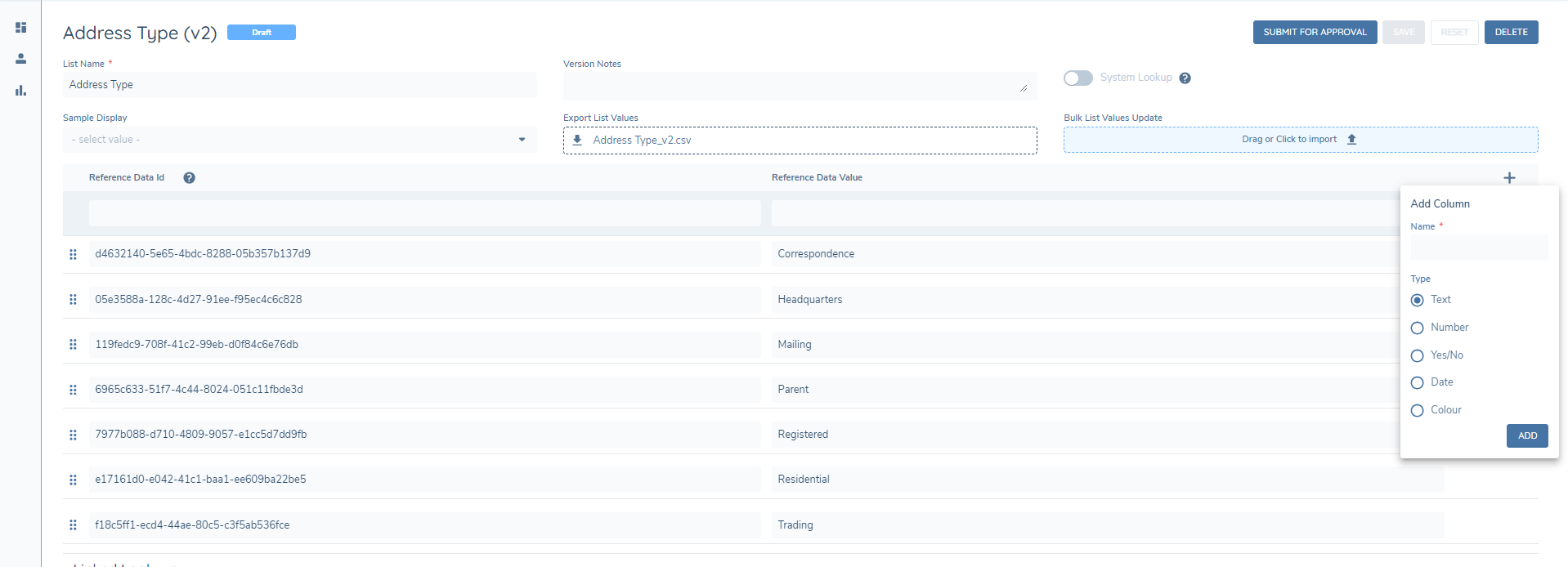Image resolution: width=1568 pixels, height=567 pixels.
Task: Select the Number type radio button
Action: pos(1418,328)
